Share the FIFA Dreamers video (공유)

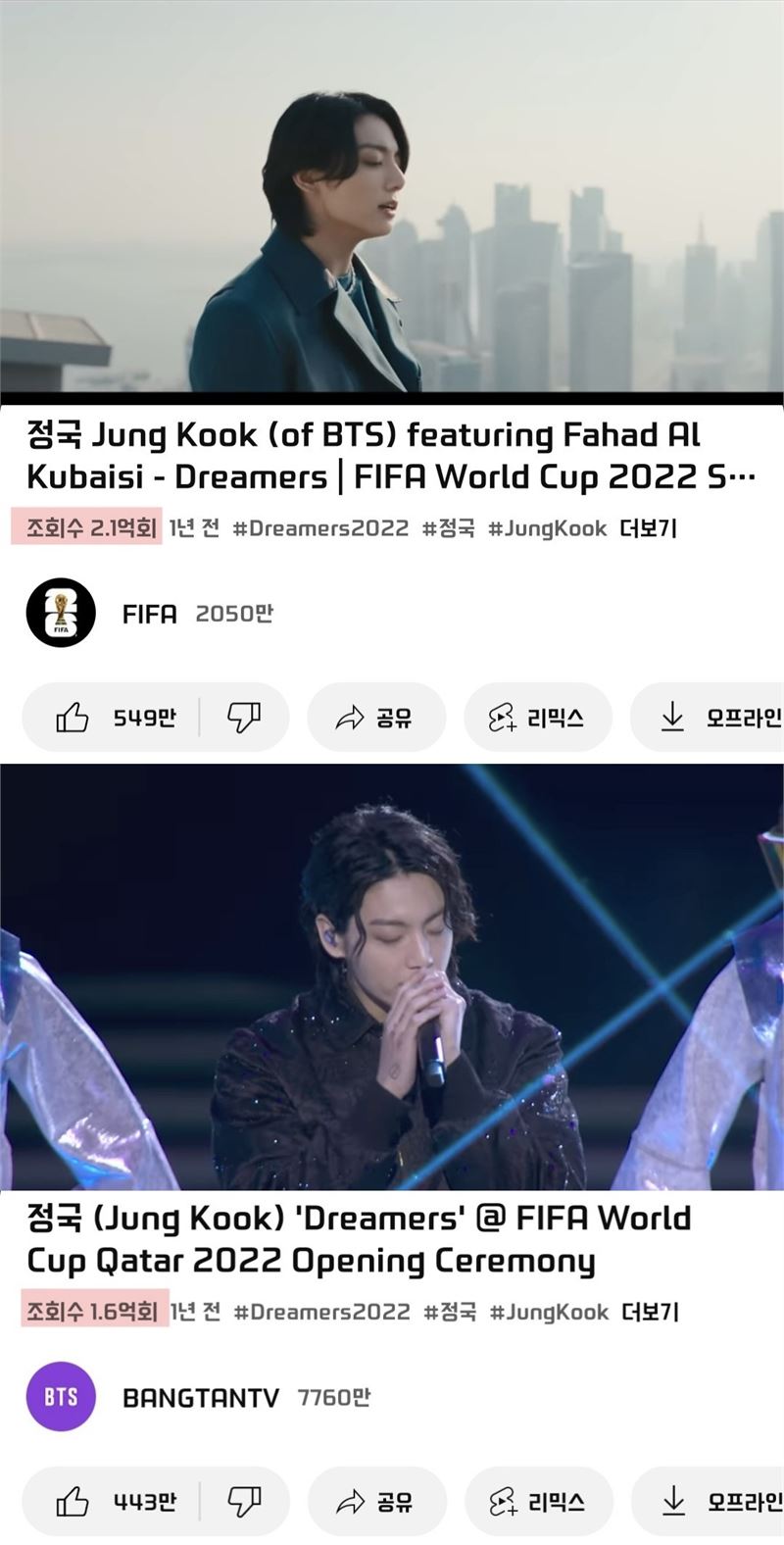pyautogui.click(x=376, y=718)
